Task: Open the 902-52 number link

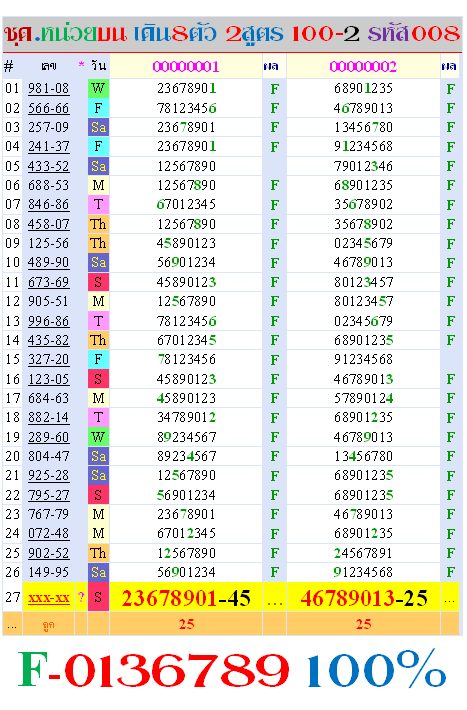Action: 48,553
